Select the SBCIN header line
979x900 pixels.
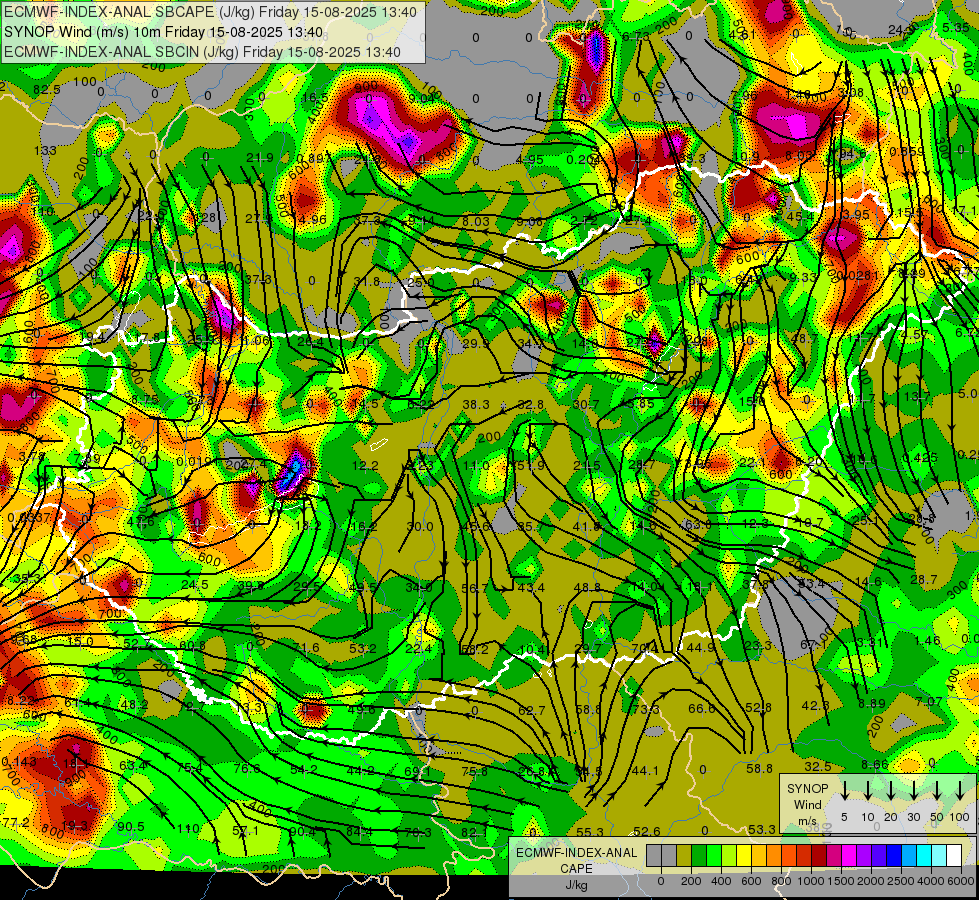[x=202, y=52]
